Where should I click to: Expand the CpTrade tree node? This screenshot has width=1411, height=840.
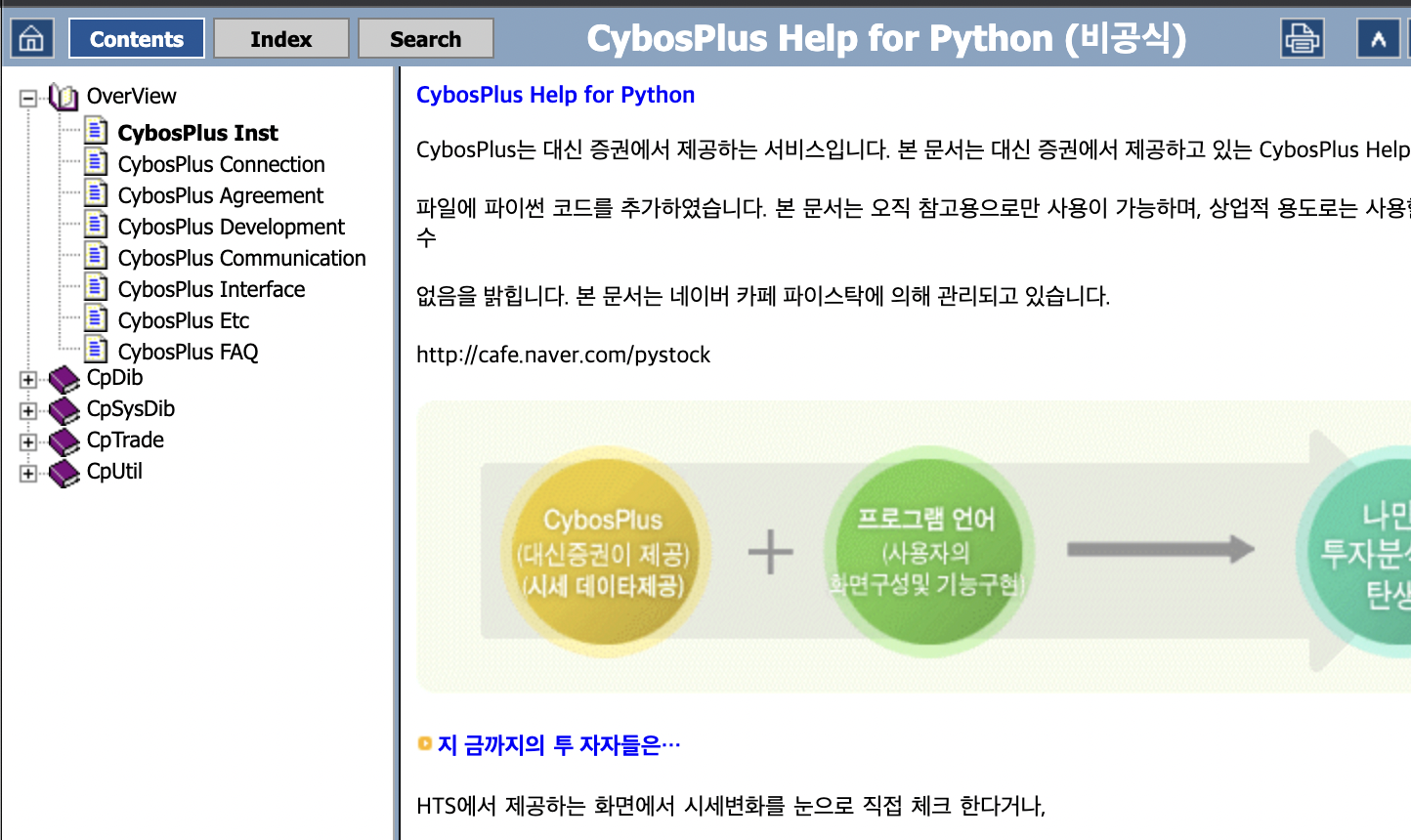tap(28, 441)
